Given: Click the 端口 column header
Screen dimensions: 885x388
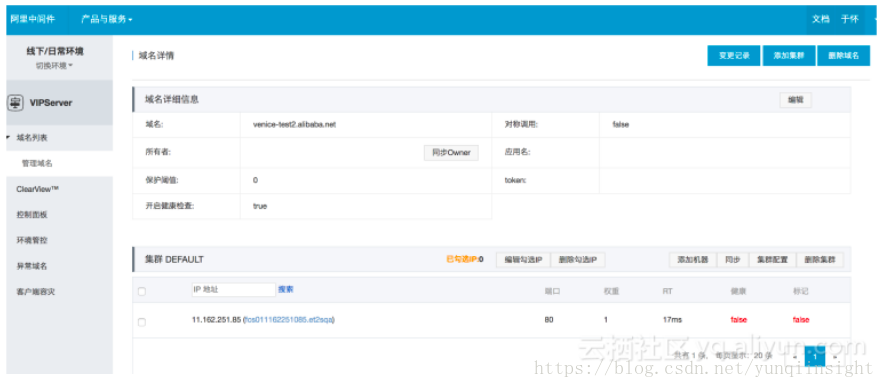Looking at the screenshot, I should (x=552, y=291).
